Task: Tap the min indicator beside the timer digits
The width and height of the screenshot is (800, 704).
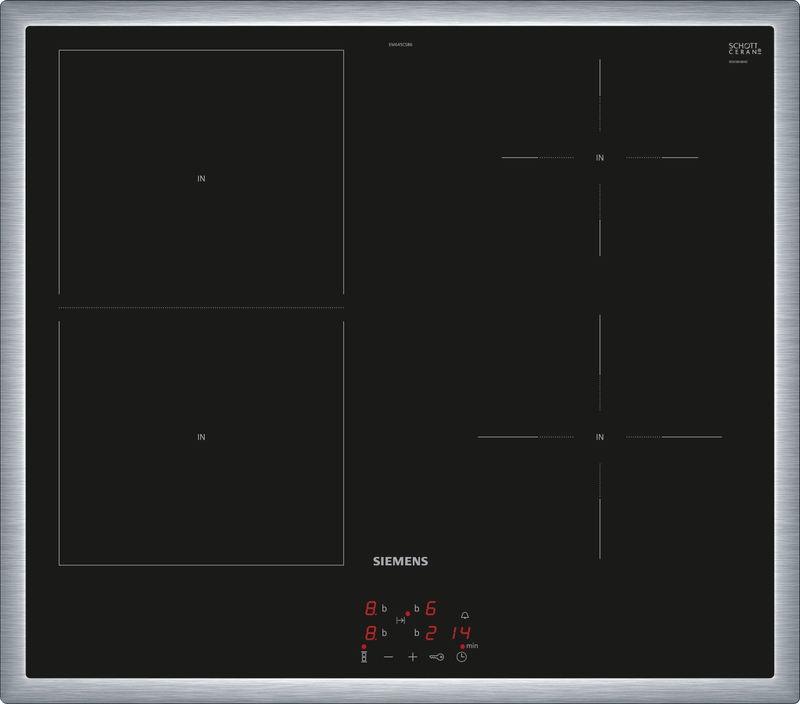Action: [473, 646]
